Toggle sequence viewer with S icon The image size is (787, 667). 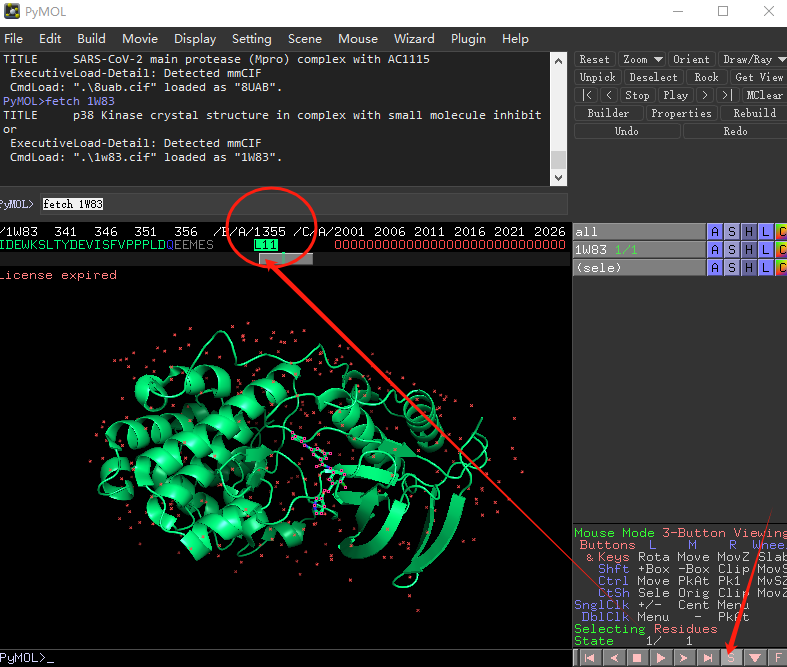coord(731,657)
